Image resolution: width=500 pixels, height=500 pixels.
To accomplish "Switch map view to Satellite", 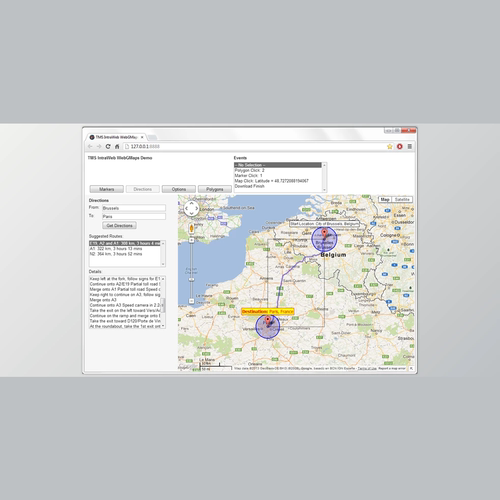I will (402, 199).
